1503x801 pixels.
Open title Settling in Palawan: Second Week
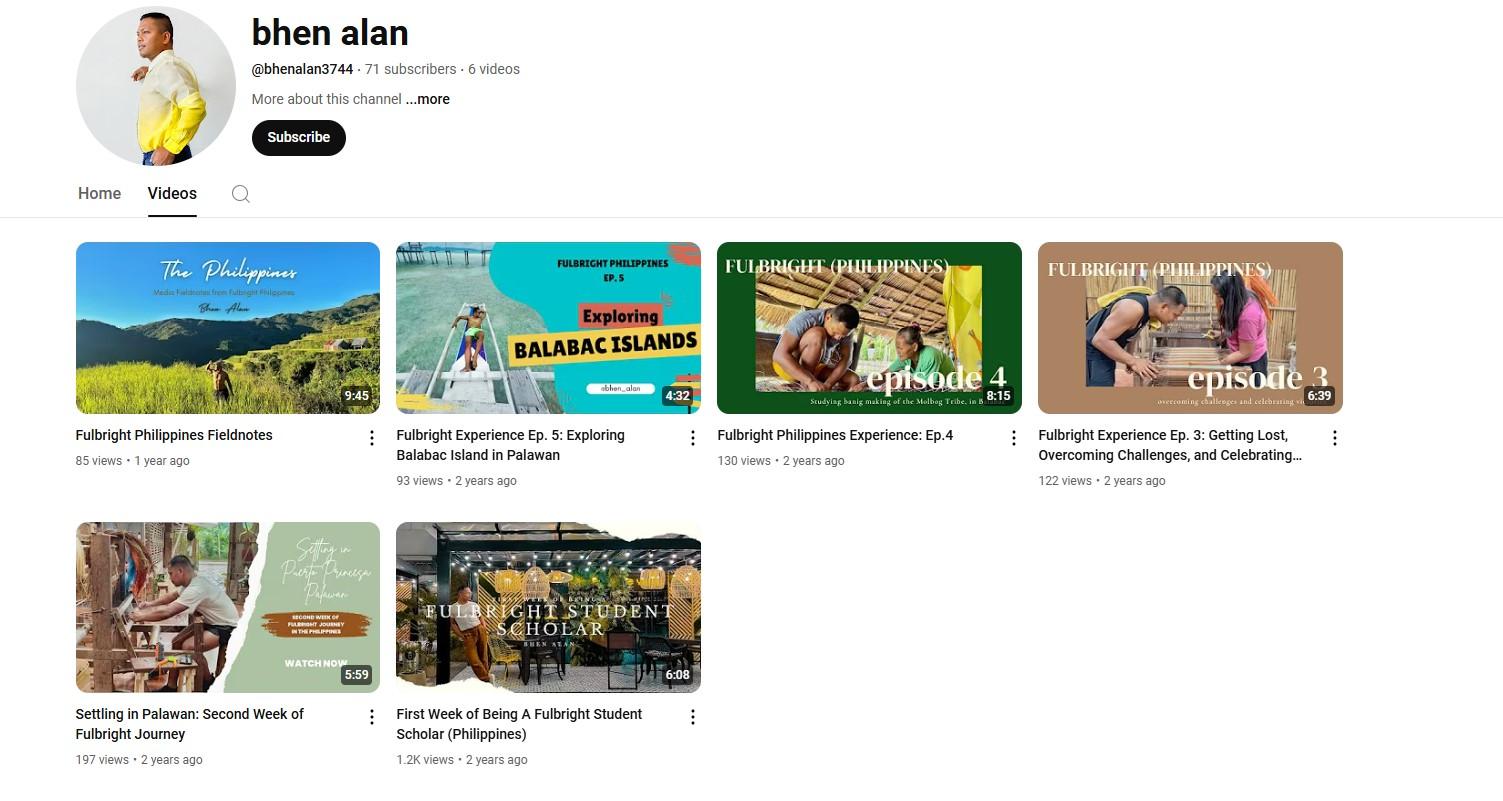(x=190, y=724)
